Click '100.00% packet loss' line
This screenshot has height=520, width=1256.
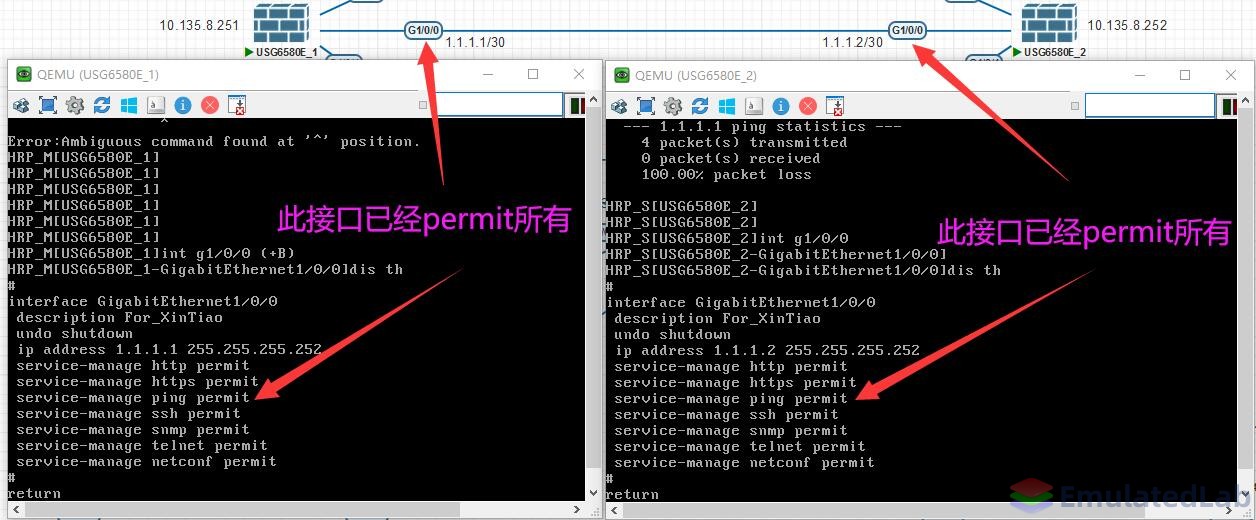pyautogui.click(x=726, y=174)
